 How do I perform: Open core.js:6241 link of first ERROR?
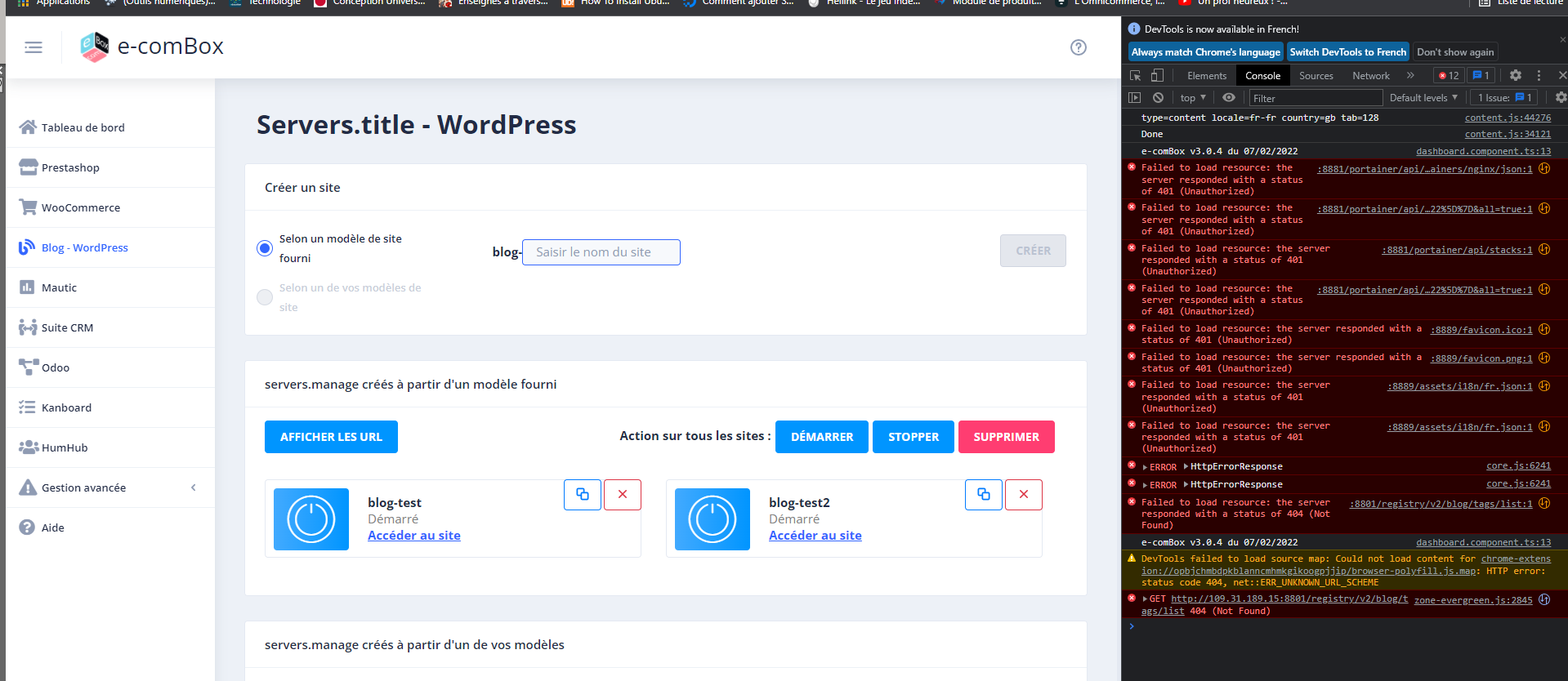[1518, 466]
